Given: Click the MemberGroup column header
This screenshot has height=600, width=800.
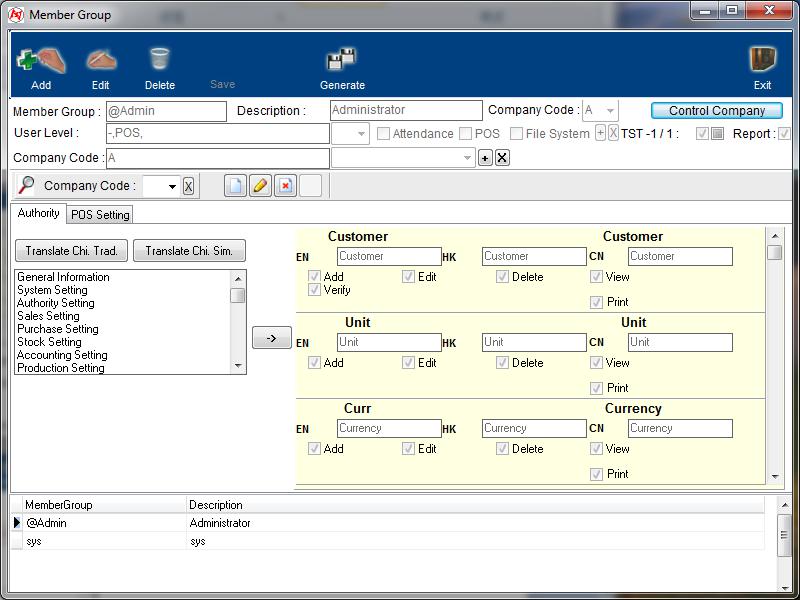Looking at the screenshot, I should [105, 505].
